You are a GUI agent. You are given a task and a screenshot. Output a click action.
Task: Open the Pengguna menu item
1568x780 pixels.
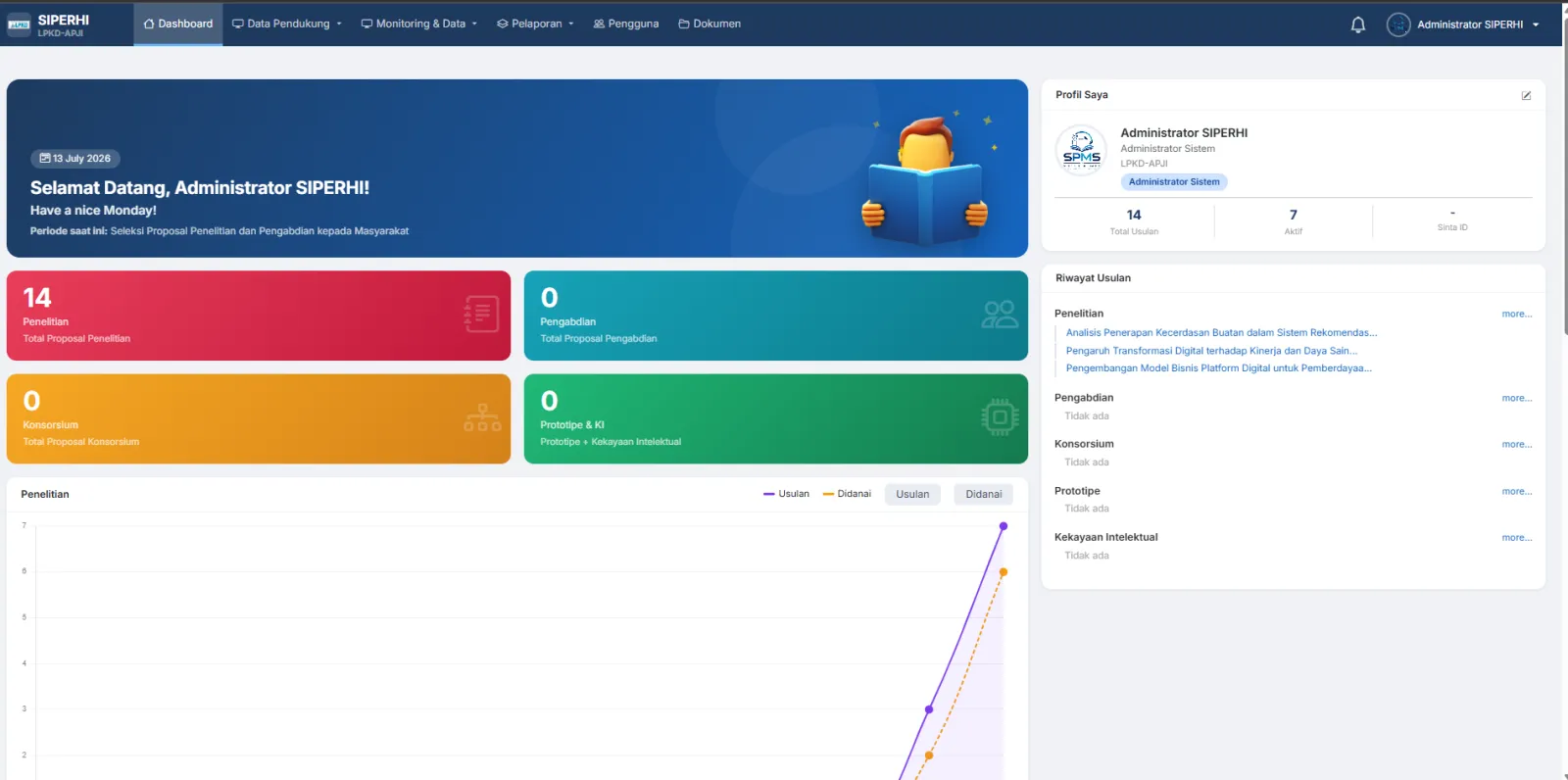[626, 24]
